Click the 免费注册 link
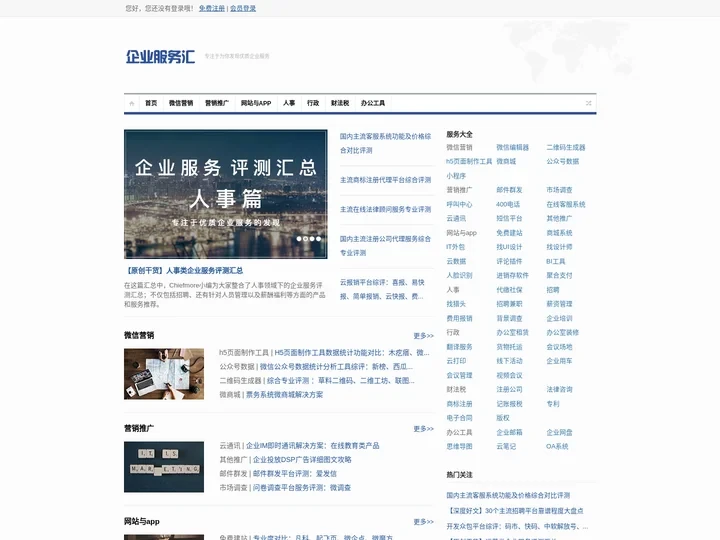This screenshot has height=540, width=720. [212, 8]
